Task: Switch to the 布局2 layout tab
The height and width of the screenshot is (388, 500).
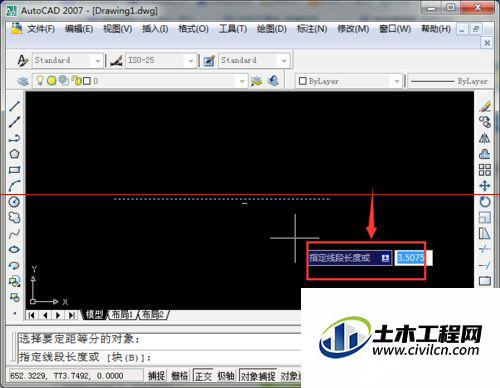Action: point(153,315)
